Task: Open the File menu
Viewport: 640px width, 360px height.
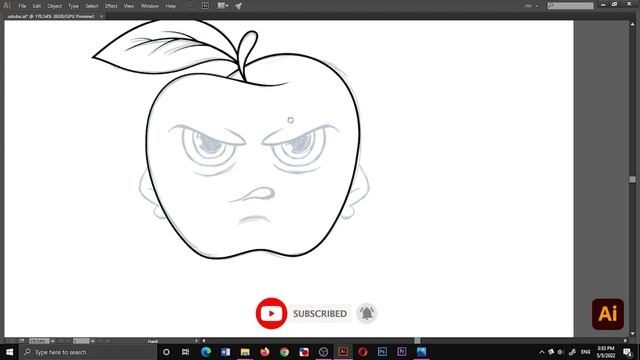Action: coord(22,6)
